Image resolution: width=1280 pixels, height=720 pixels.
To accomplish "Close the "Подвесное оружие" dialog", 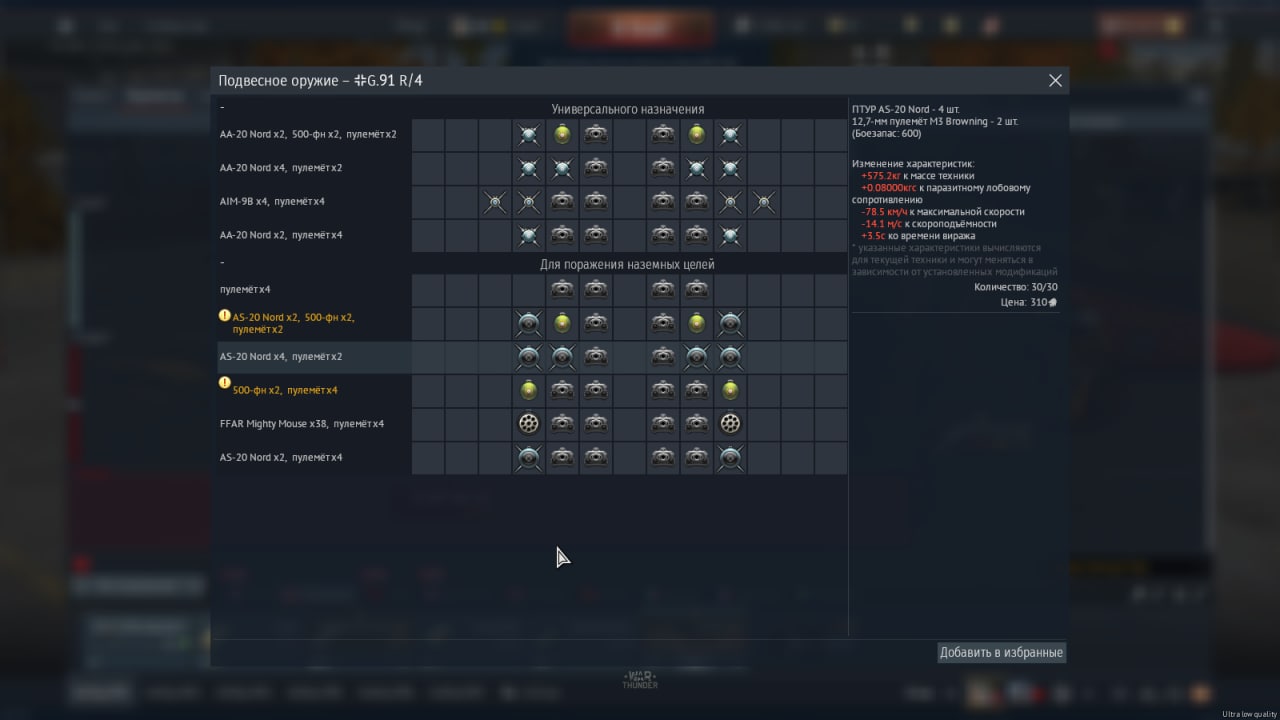I will [1055, 81].
